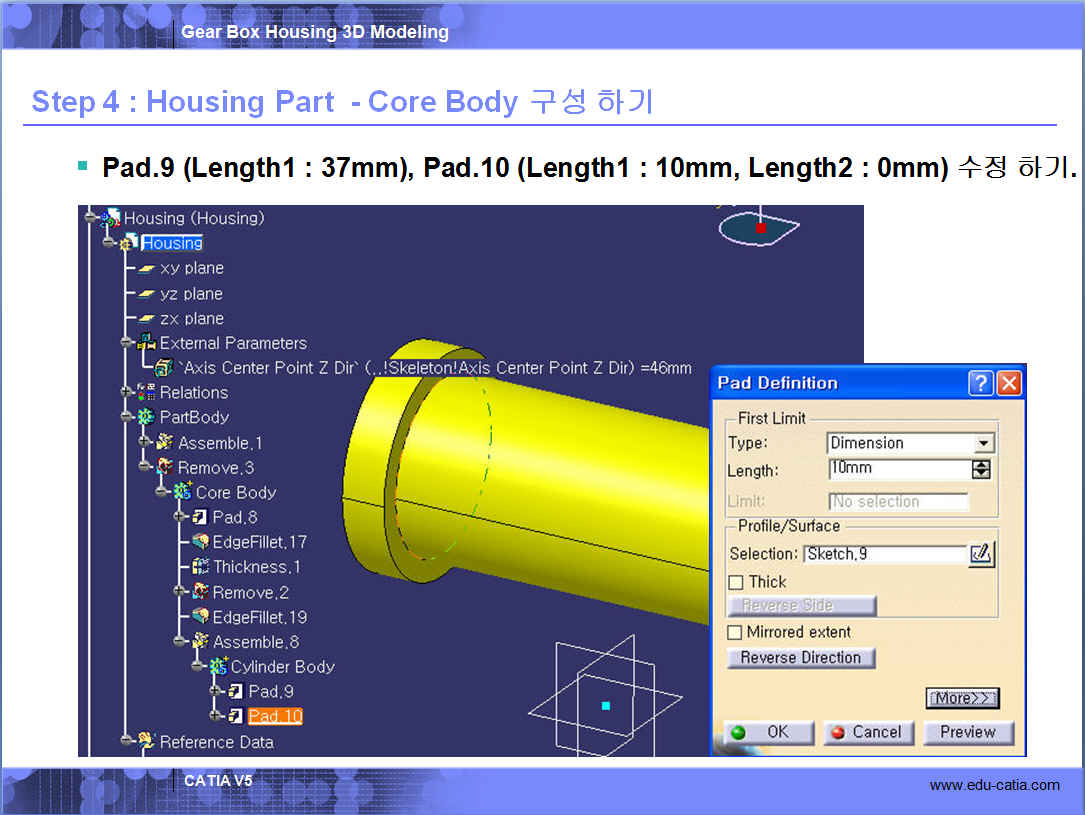
Task: Click the Cylinder Body icon
Action: point(218,667)
